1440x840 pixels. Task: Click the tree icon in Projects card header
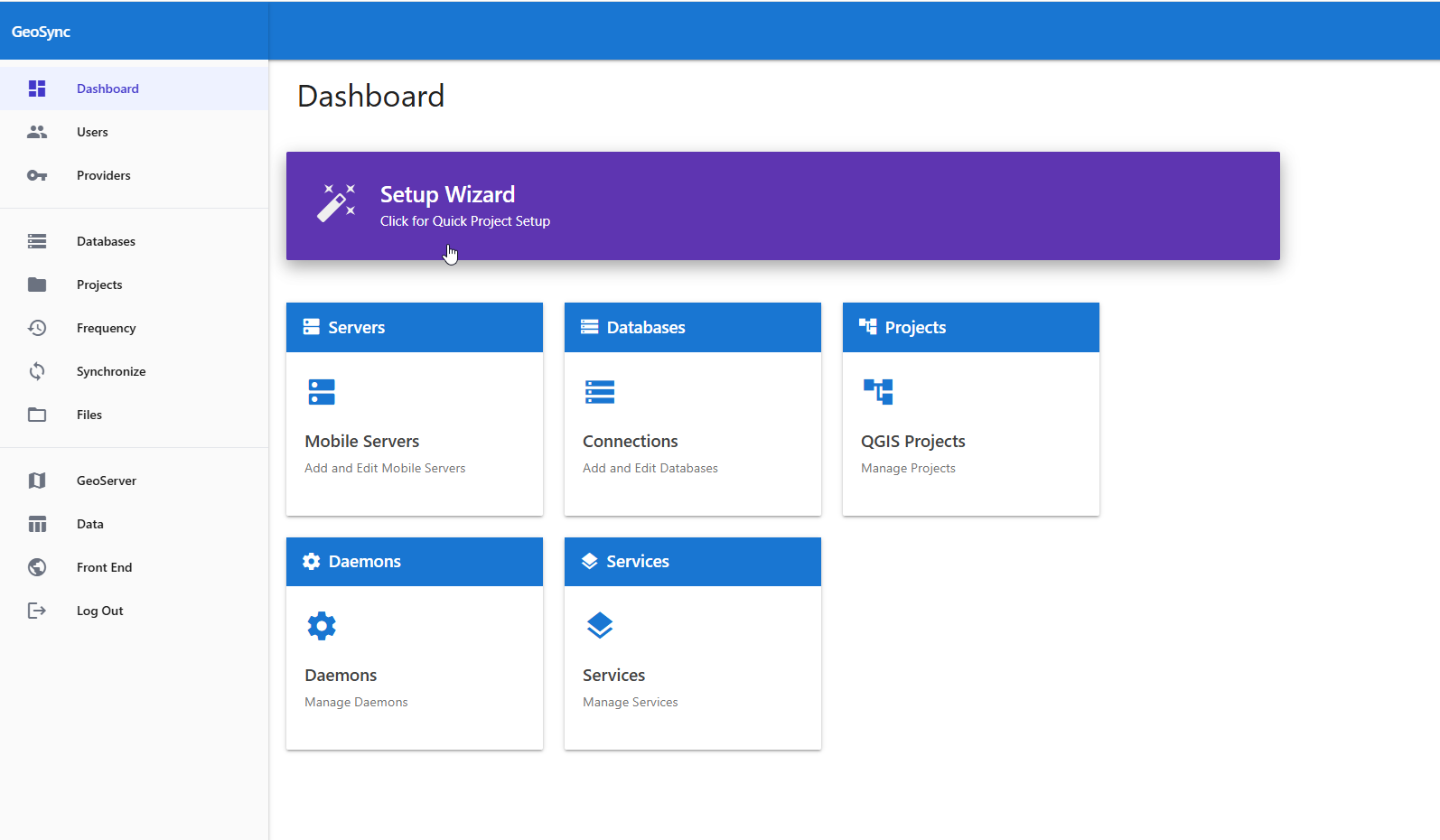(x=868, y=327)
